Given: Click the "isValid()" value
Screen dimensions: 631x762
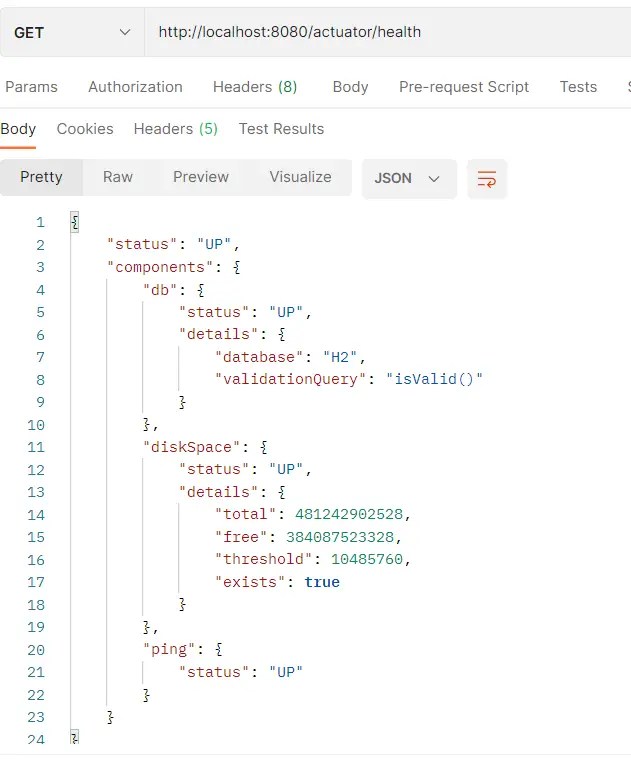Looking at the screenshot, I should [434, 379].
